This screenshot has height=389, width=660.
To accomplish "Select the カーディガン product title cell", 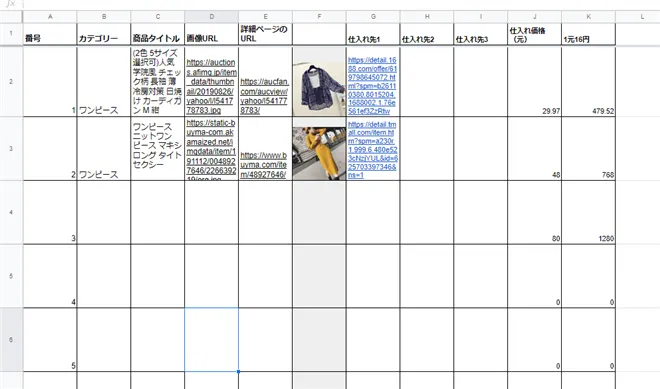I will (157, 81).
